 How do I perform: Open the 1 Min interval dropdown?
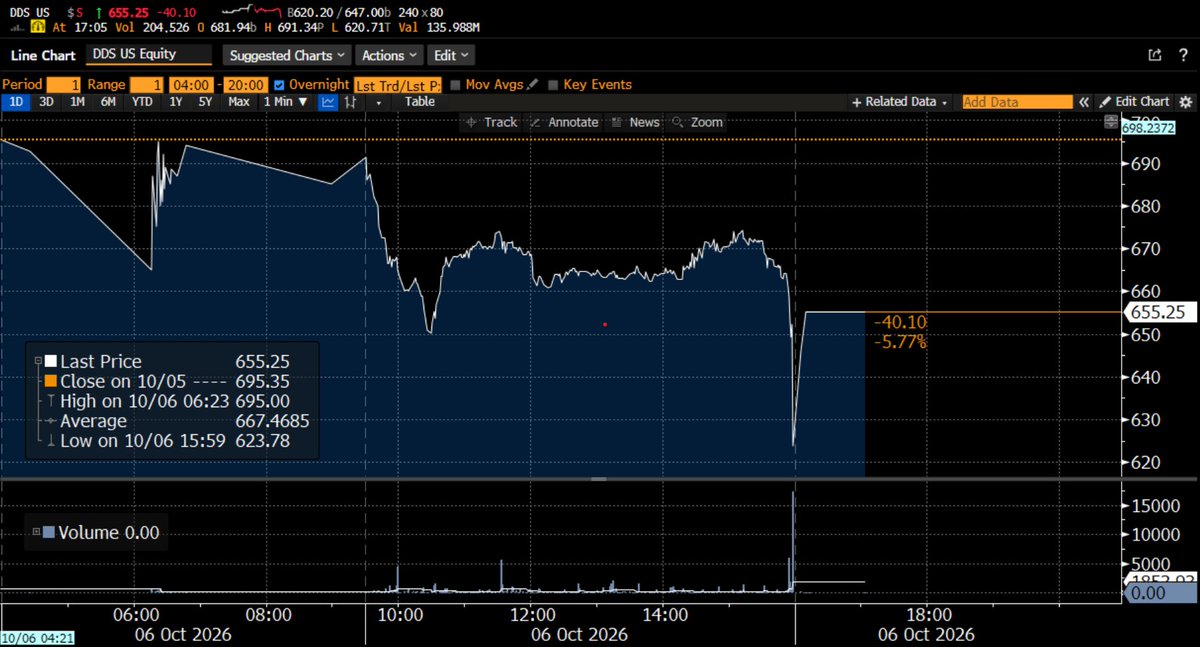pos(285,102)
